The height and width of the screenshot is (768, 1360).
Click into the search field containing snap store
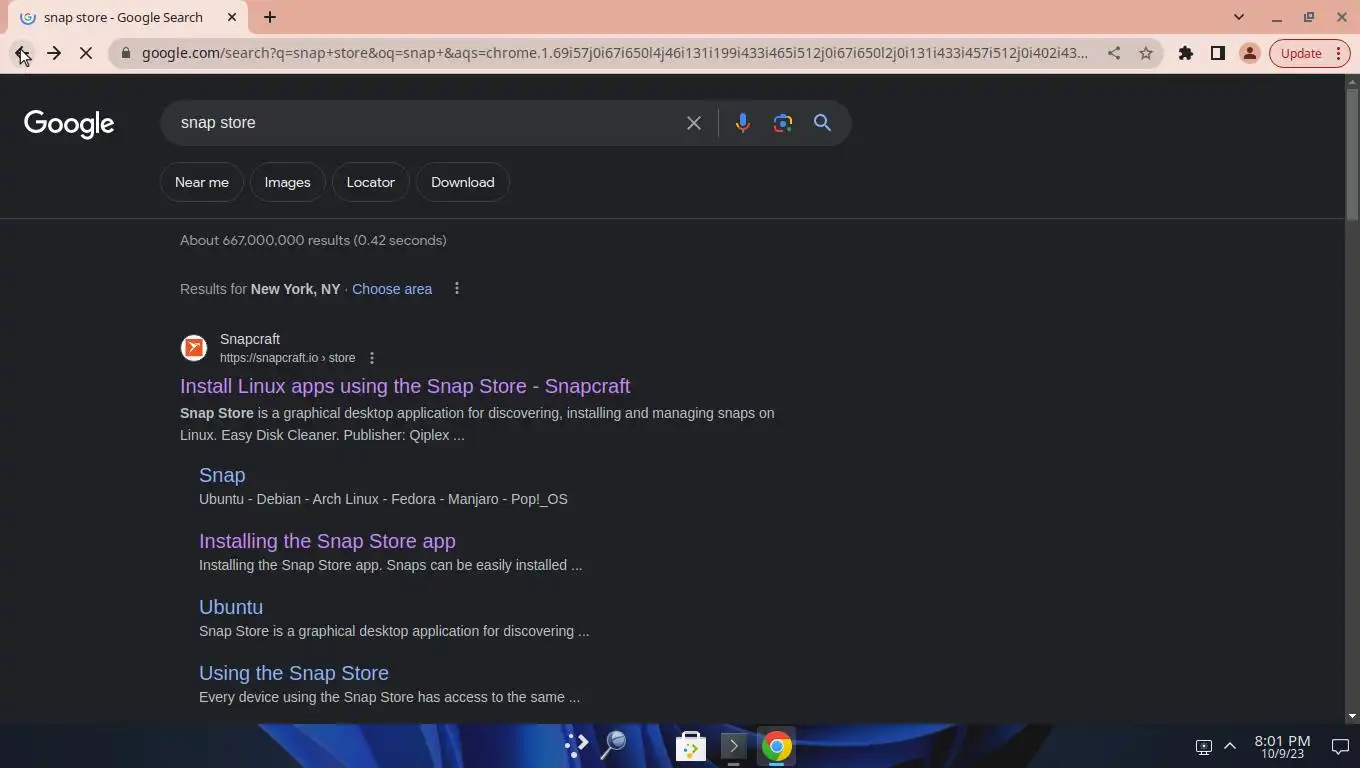pyautogui.click(x=425, y=123)
